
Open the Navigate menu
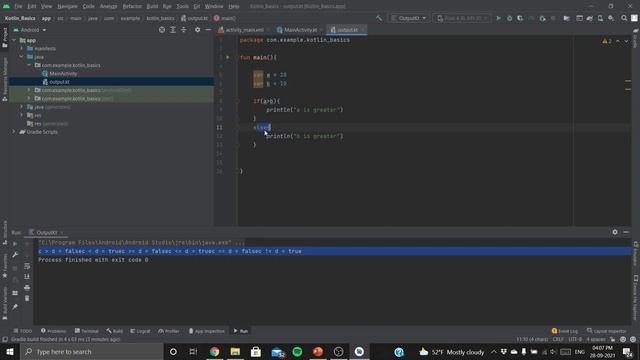pos(67,7)
